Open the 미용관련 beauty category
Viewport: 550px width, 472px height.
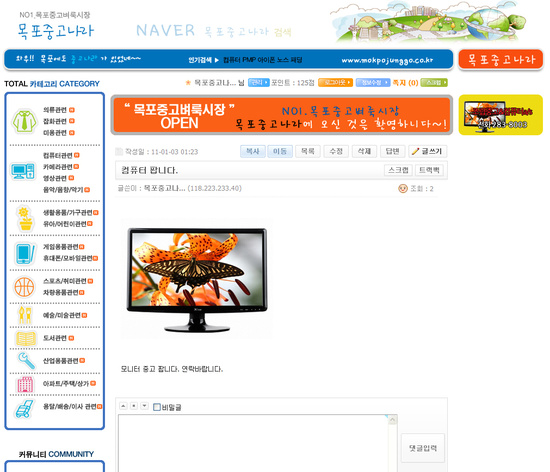(55, 133)
